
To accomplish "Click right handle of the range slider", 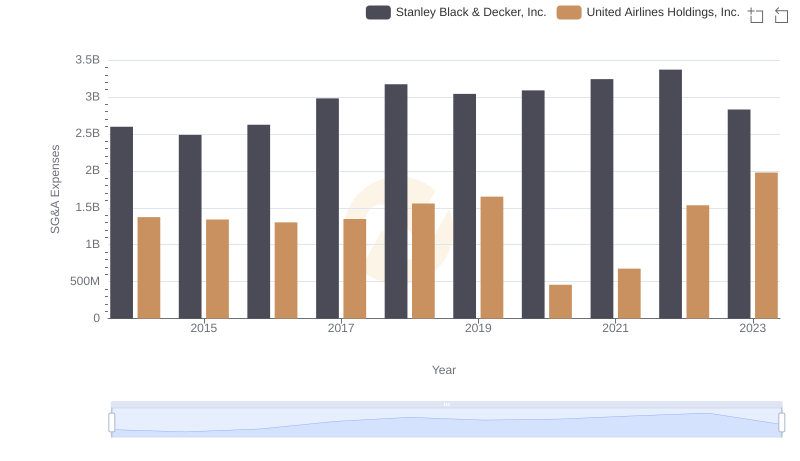I will (x=781, y=423).
